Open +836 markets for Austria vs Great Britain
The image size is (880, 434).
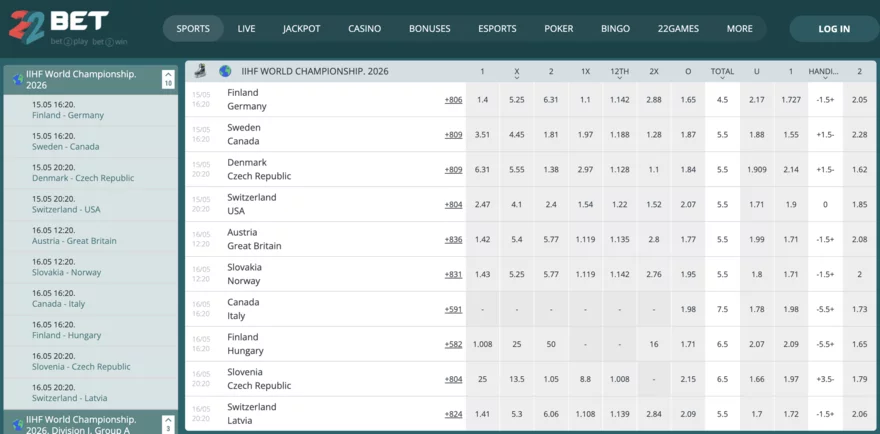453,239
